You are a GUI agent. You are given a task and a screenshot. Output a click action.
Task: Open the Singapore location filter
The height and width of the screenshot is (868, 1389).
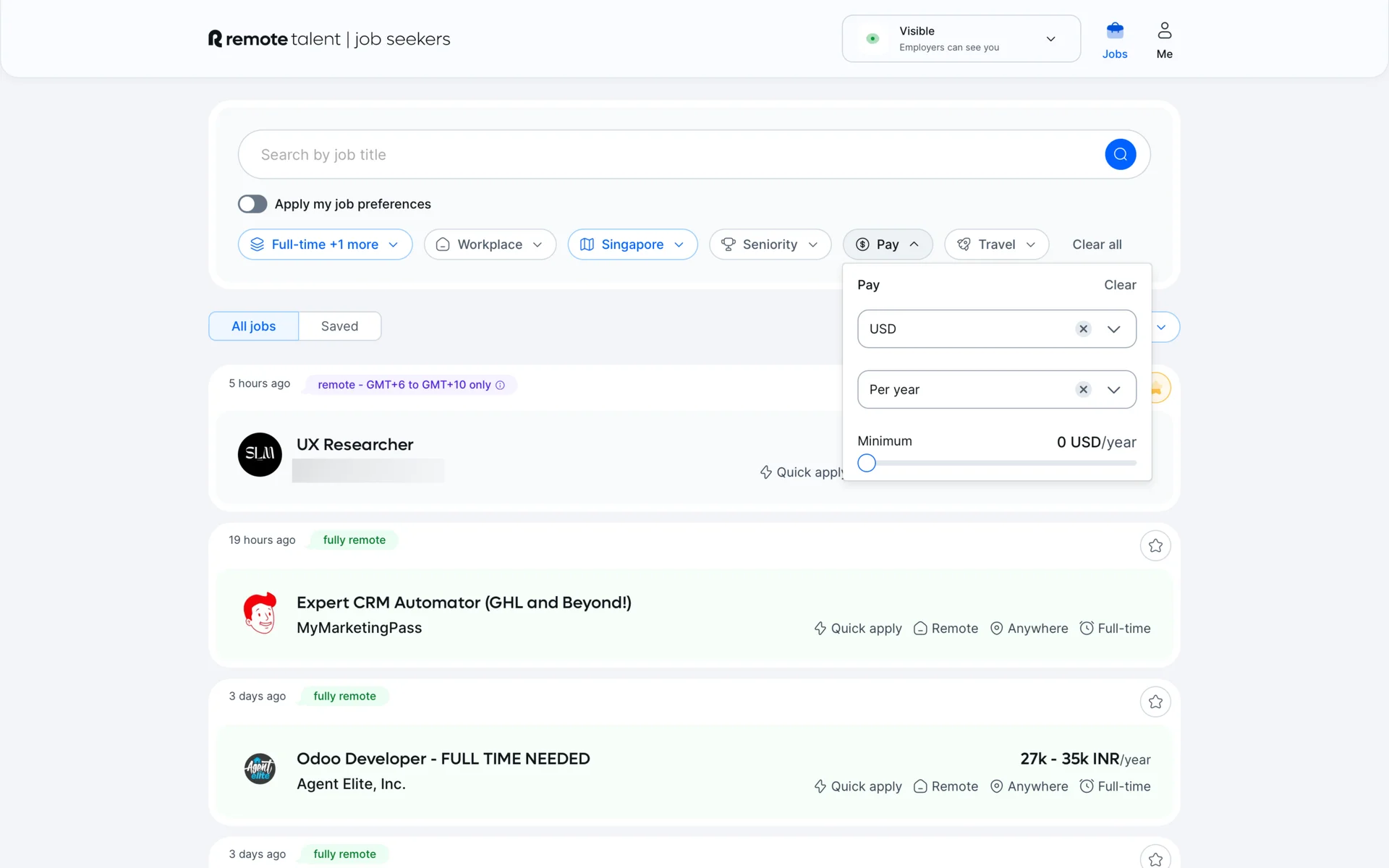click(x=632, y=244)
